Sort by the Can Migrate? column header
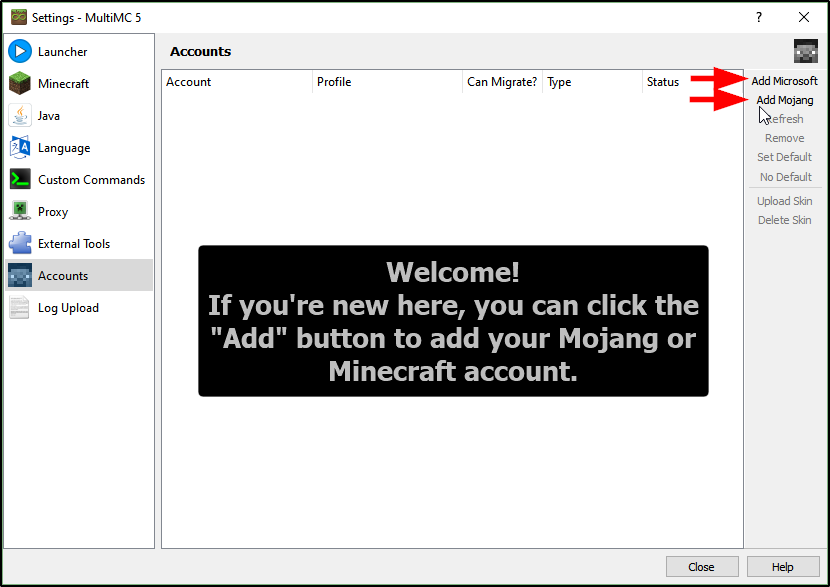This screenshot has width=830, height=587. [x=502, y=82]
